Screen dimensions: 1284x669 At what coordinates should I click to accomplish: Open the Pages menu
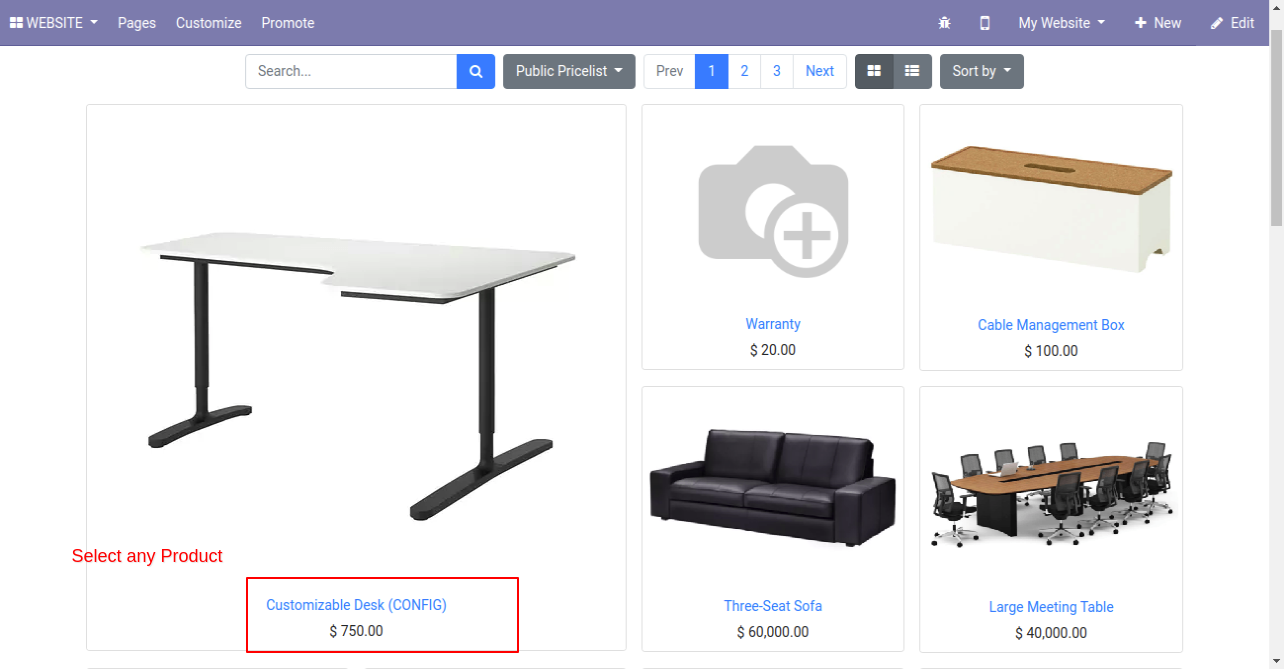coord(137,23)
